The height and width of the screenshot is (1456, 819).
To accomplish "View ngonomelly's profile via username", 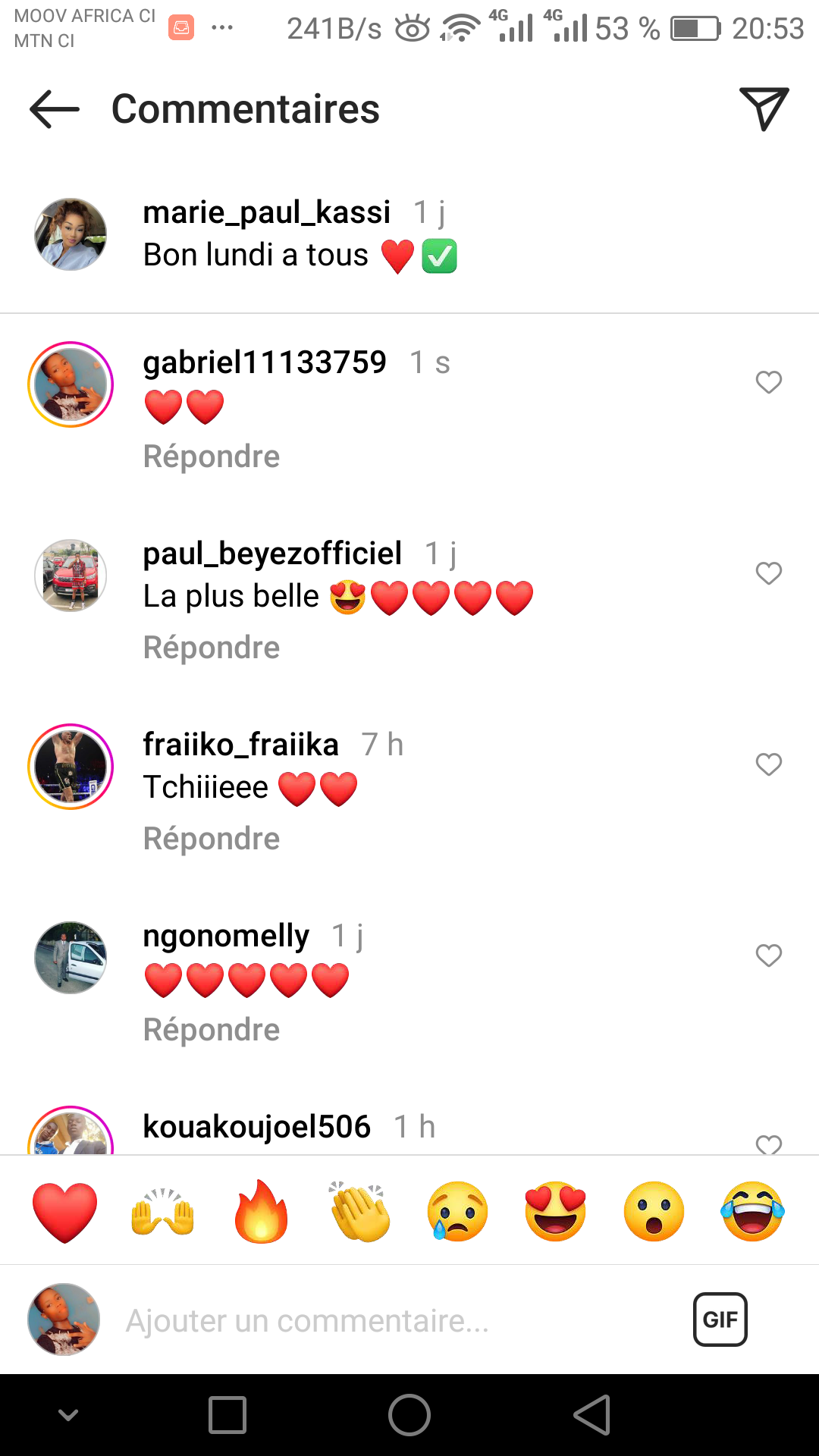I will point(226,937).
